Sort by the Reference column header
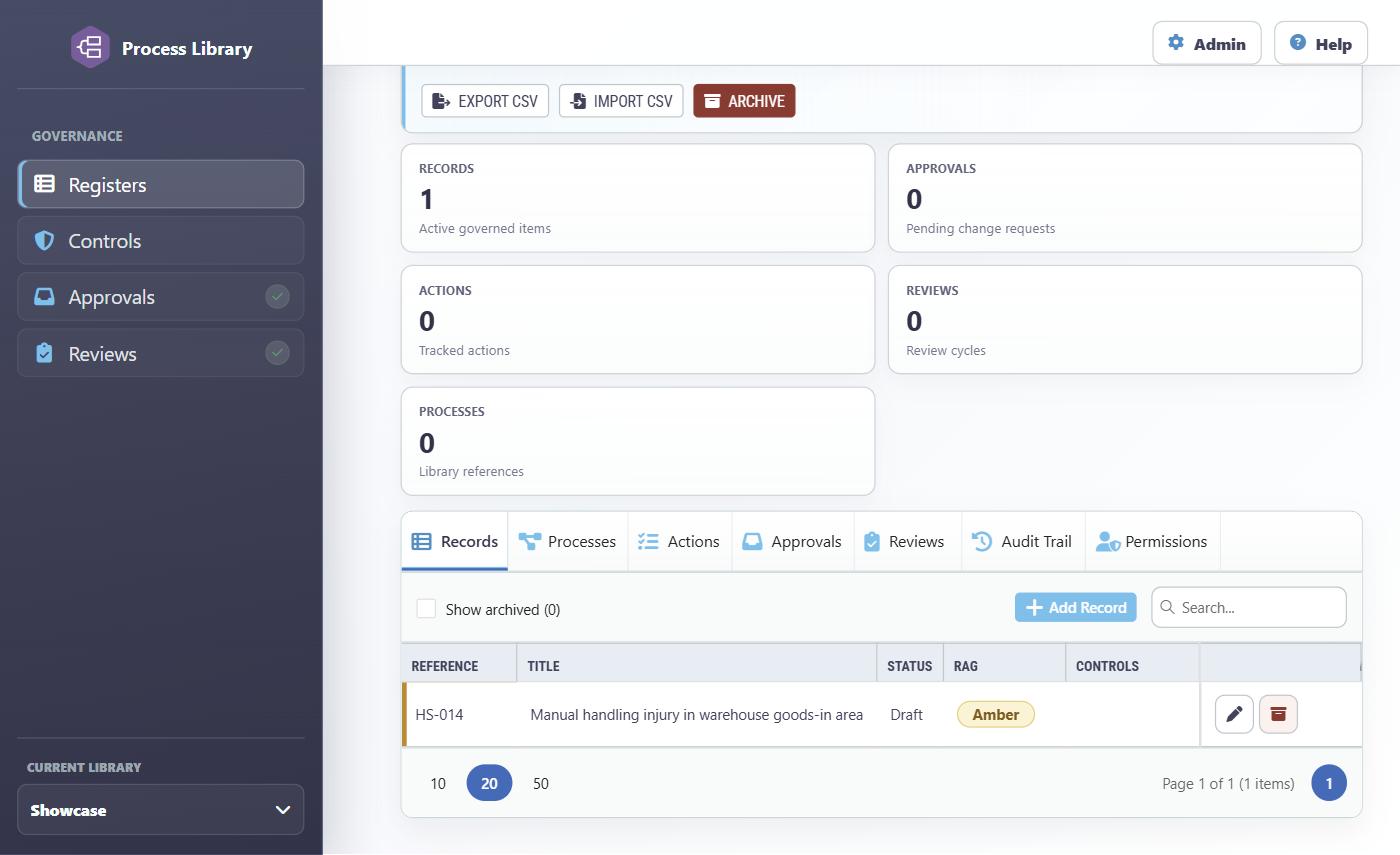This screenshot has height=855, width=1400. [x=459, y=665]
